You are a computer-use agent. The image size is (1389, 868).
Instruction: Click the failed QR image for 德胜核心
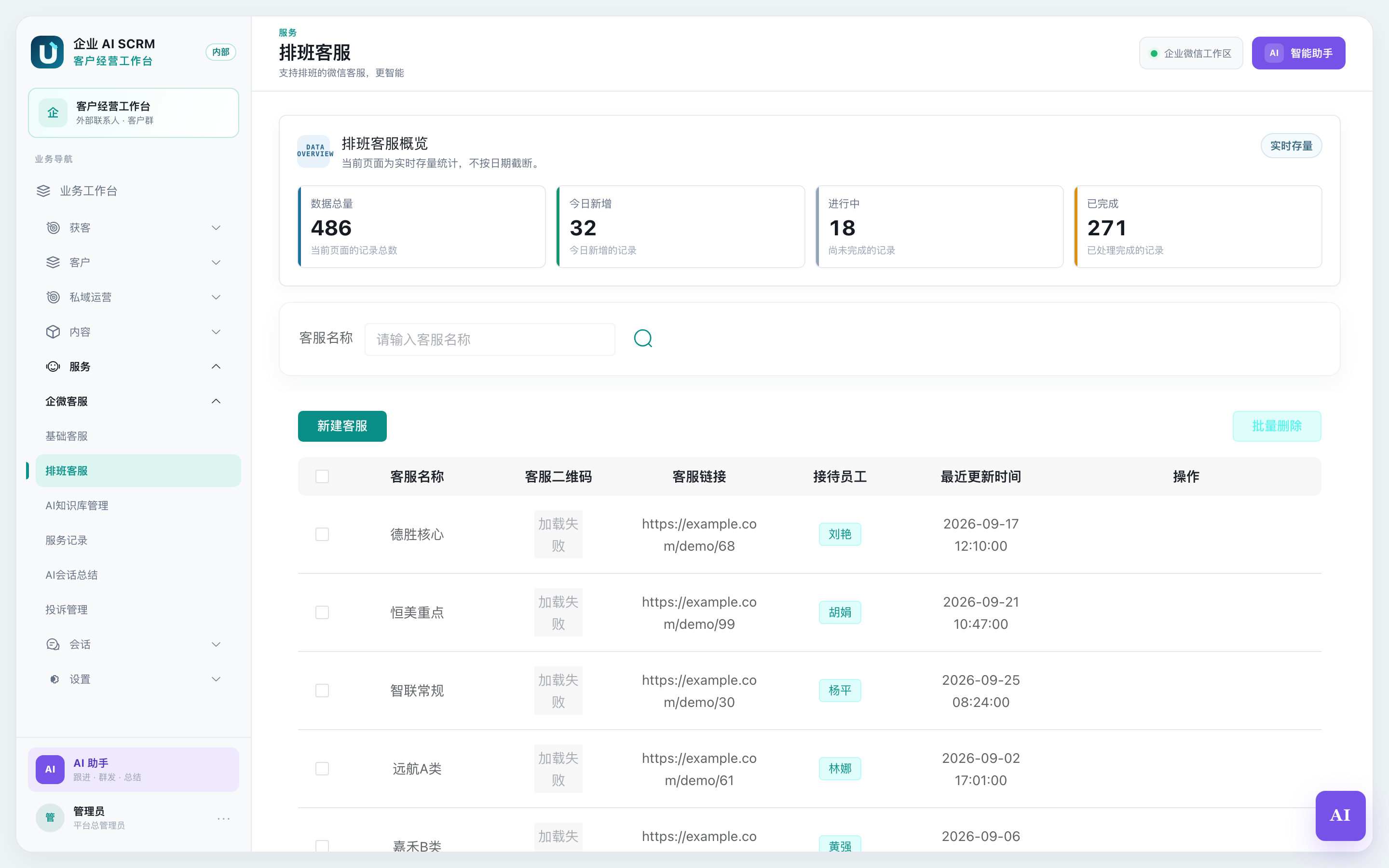(x=558, y=534)
